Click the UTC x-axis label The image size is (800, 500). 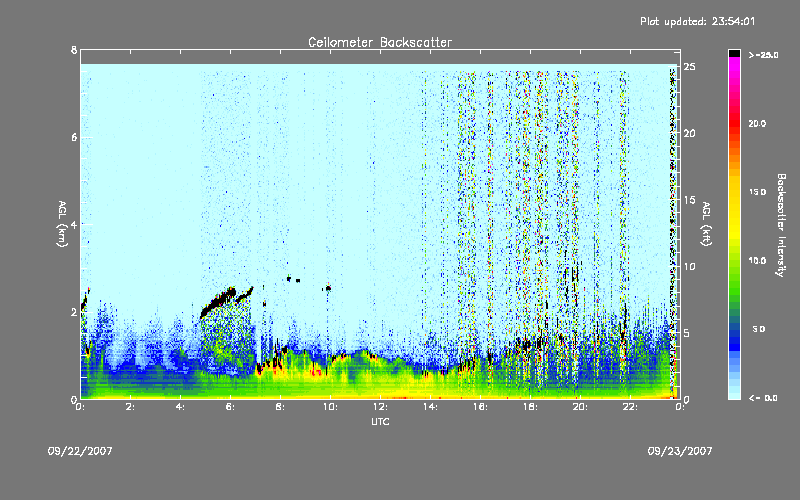[380, 421]
